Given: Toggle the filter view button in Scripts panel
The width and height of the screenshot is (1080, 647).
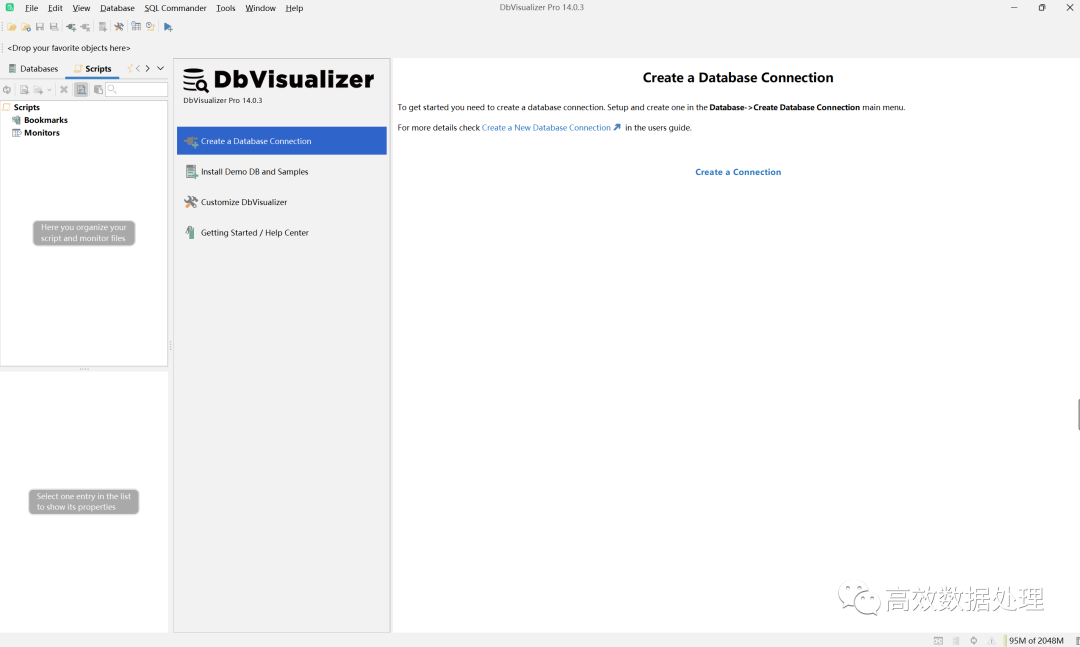Looking at the screenshot, I should (x=80, y=89).
